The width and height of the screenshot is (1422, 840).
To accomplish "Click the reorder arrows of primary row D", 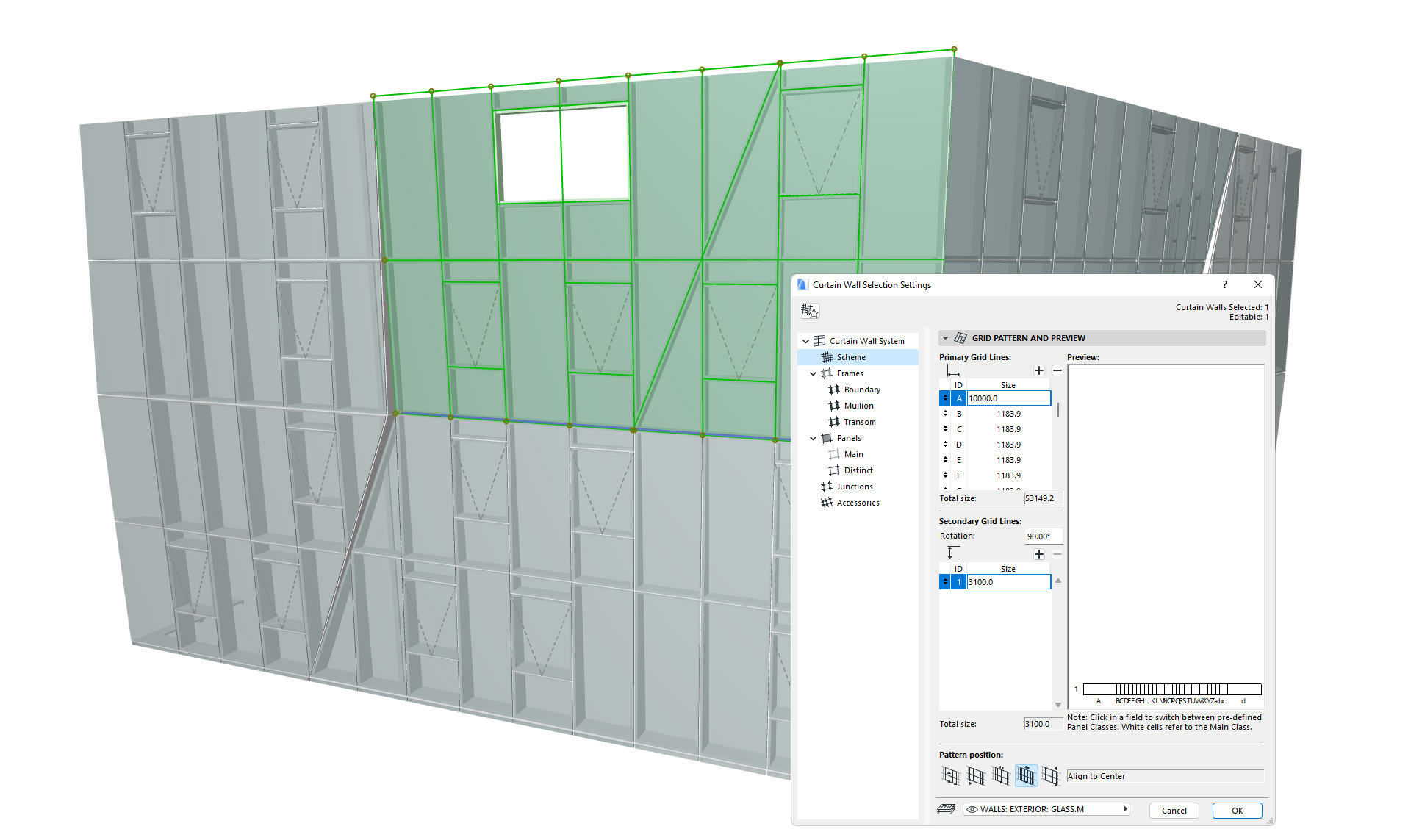I will [945, 445].
